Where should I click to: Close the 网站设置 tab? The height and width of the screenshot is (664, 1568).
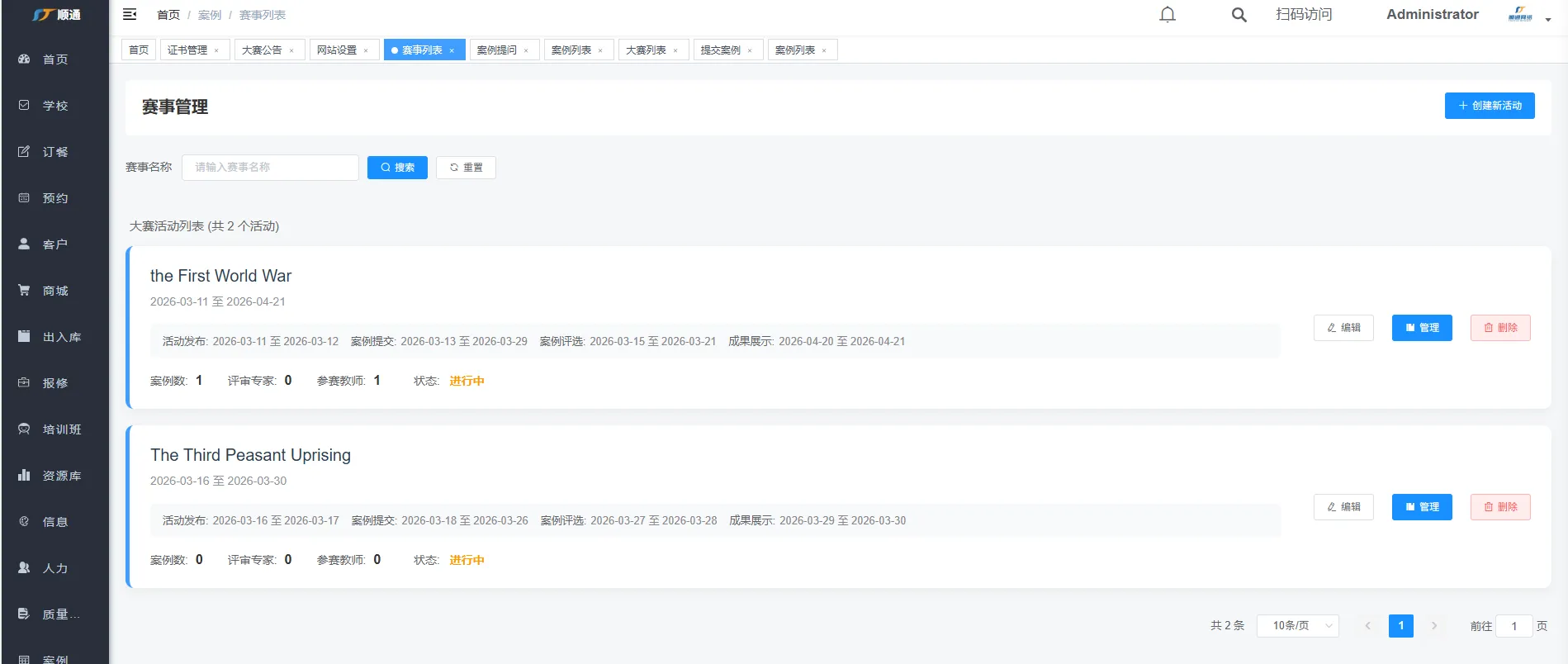[366, 50]
